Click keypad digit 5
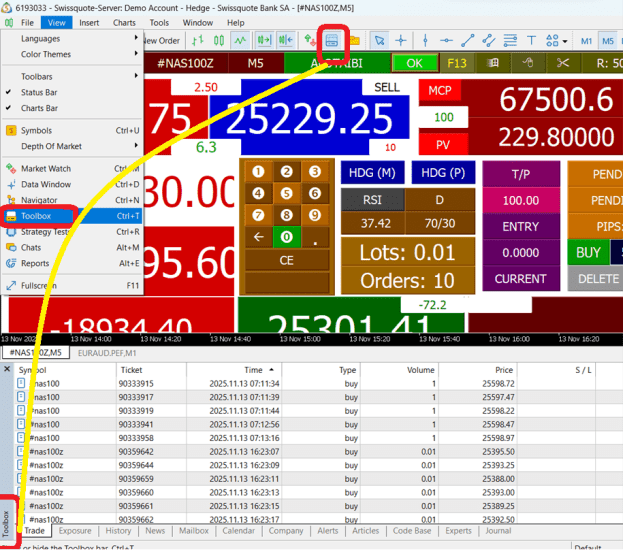This screenshot has width=625, height=552. (x=287, y=193)
